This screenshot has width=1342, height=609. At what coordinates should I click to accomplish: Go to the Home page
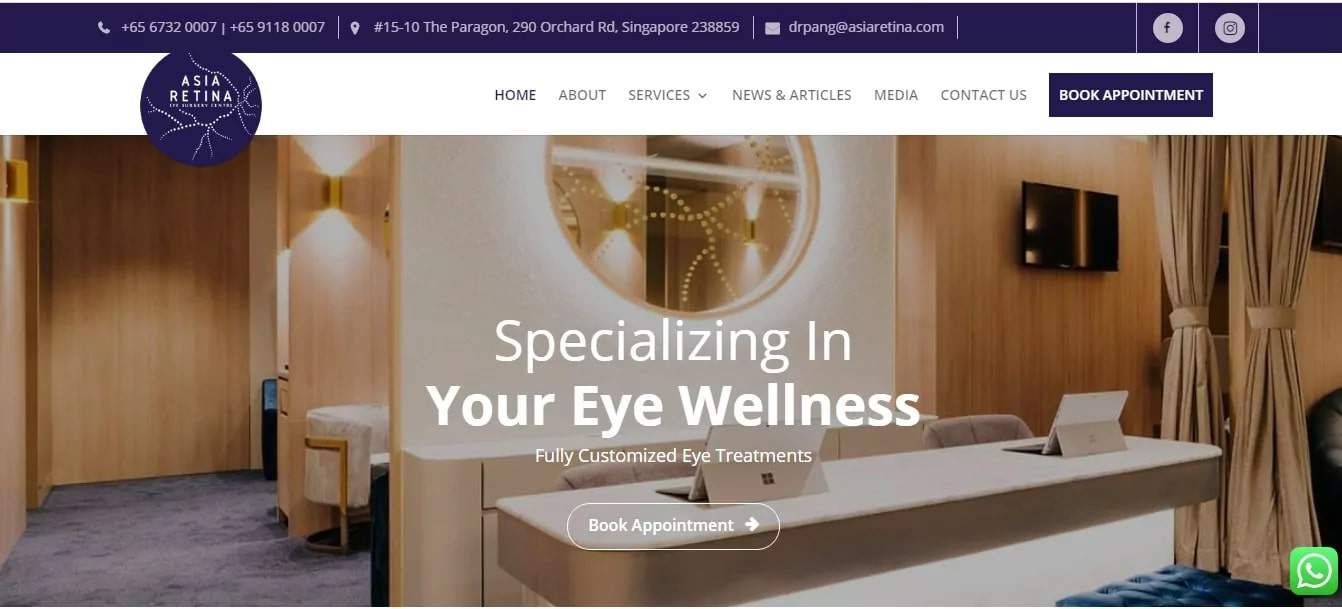tap(515, 95)
